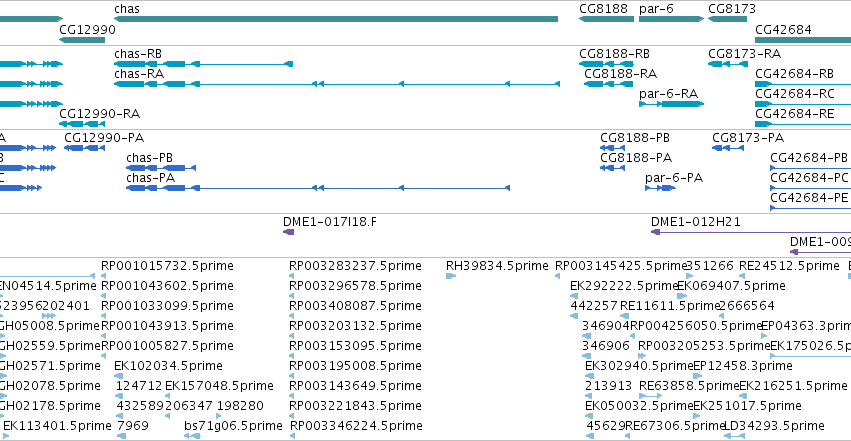Click EST RP003143649.5prime
This screenshot has width=851, height=441.
(355, 386)
